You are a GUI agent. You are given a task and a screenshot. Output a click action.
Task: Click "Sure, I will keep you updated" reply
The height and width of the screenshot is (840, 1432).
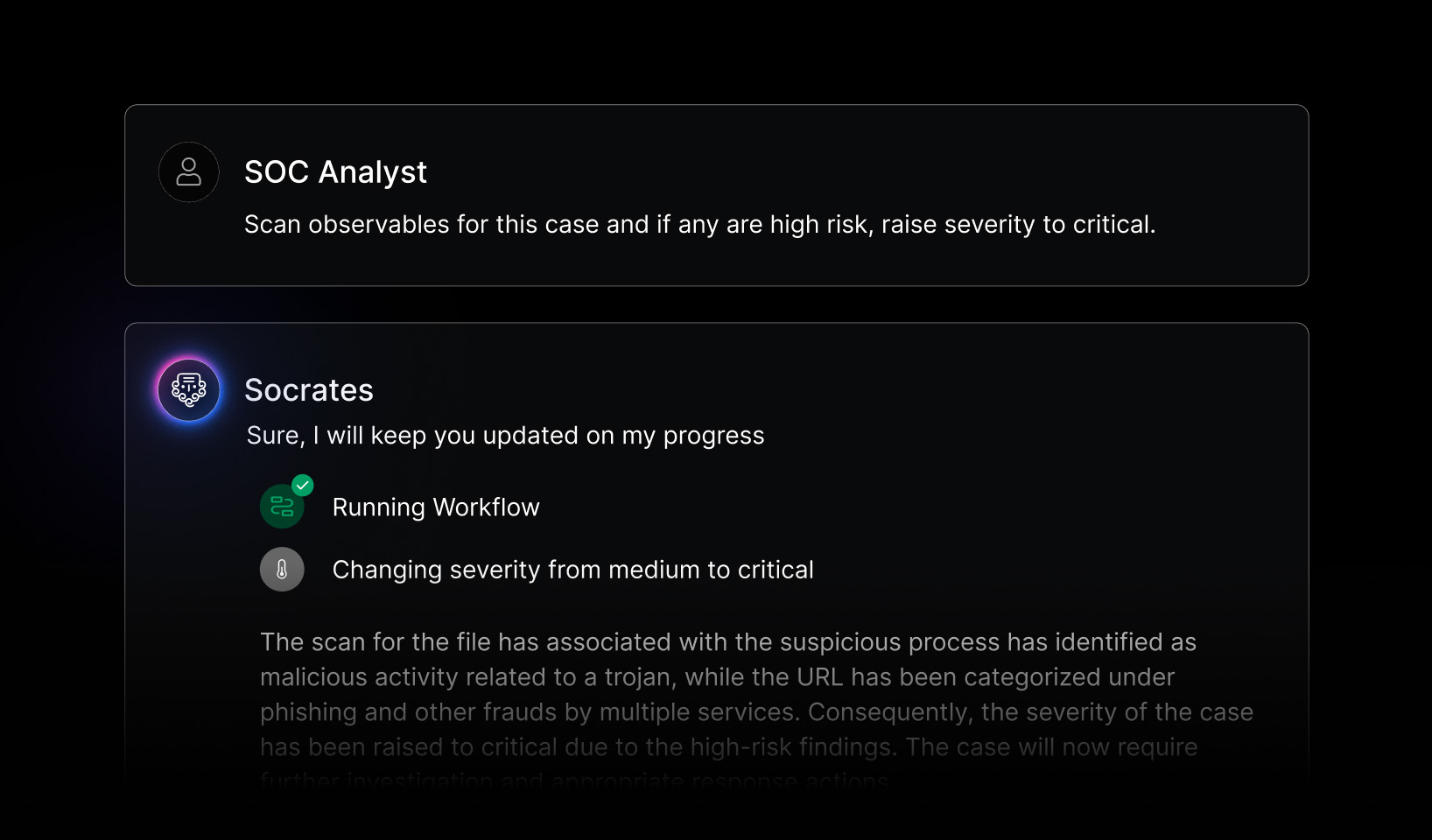tap(505, 436)
